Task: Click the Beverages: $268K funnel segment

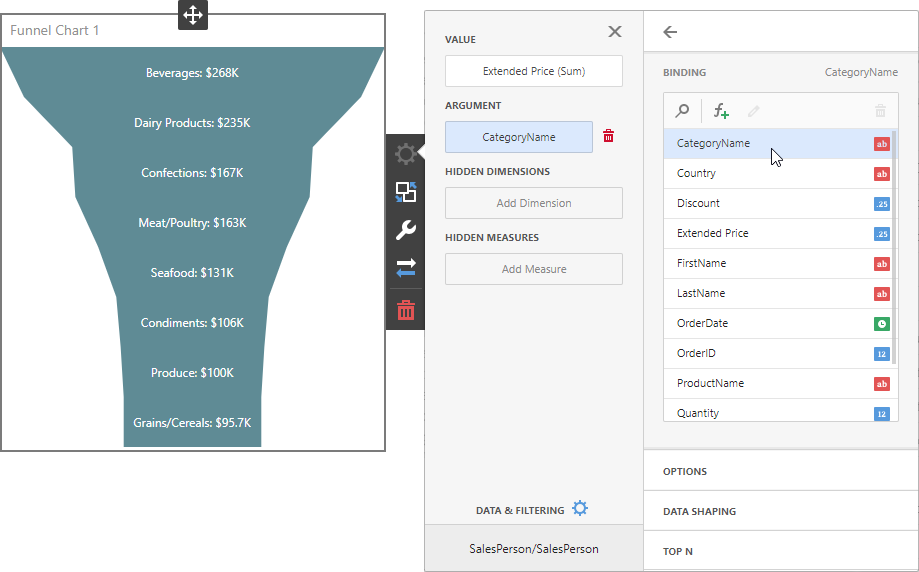Action: (x=192, y=73)
